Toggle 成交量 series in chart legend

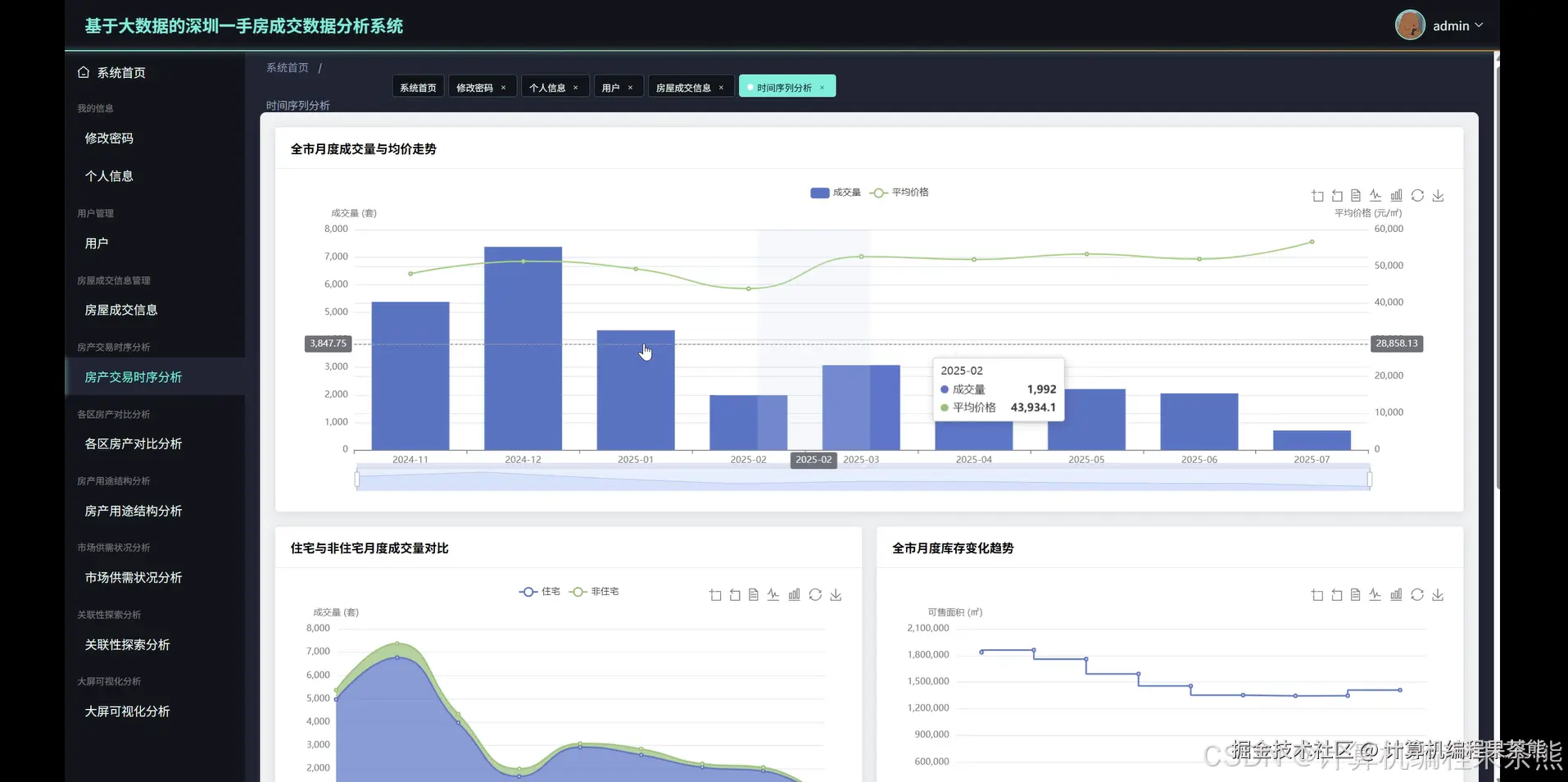[x=836, y=193]
